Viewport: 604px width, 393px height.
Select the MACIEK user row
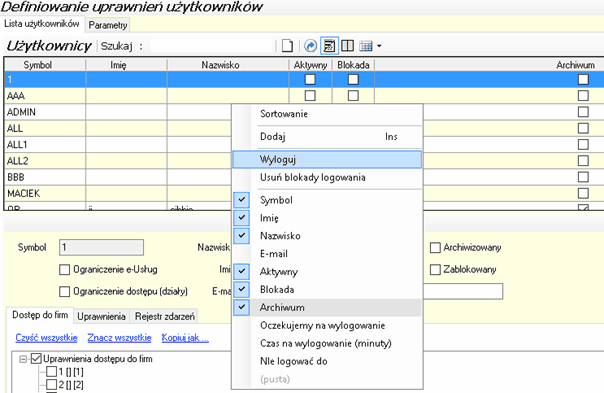[117, 193]
